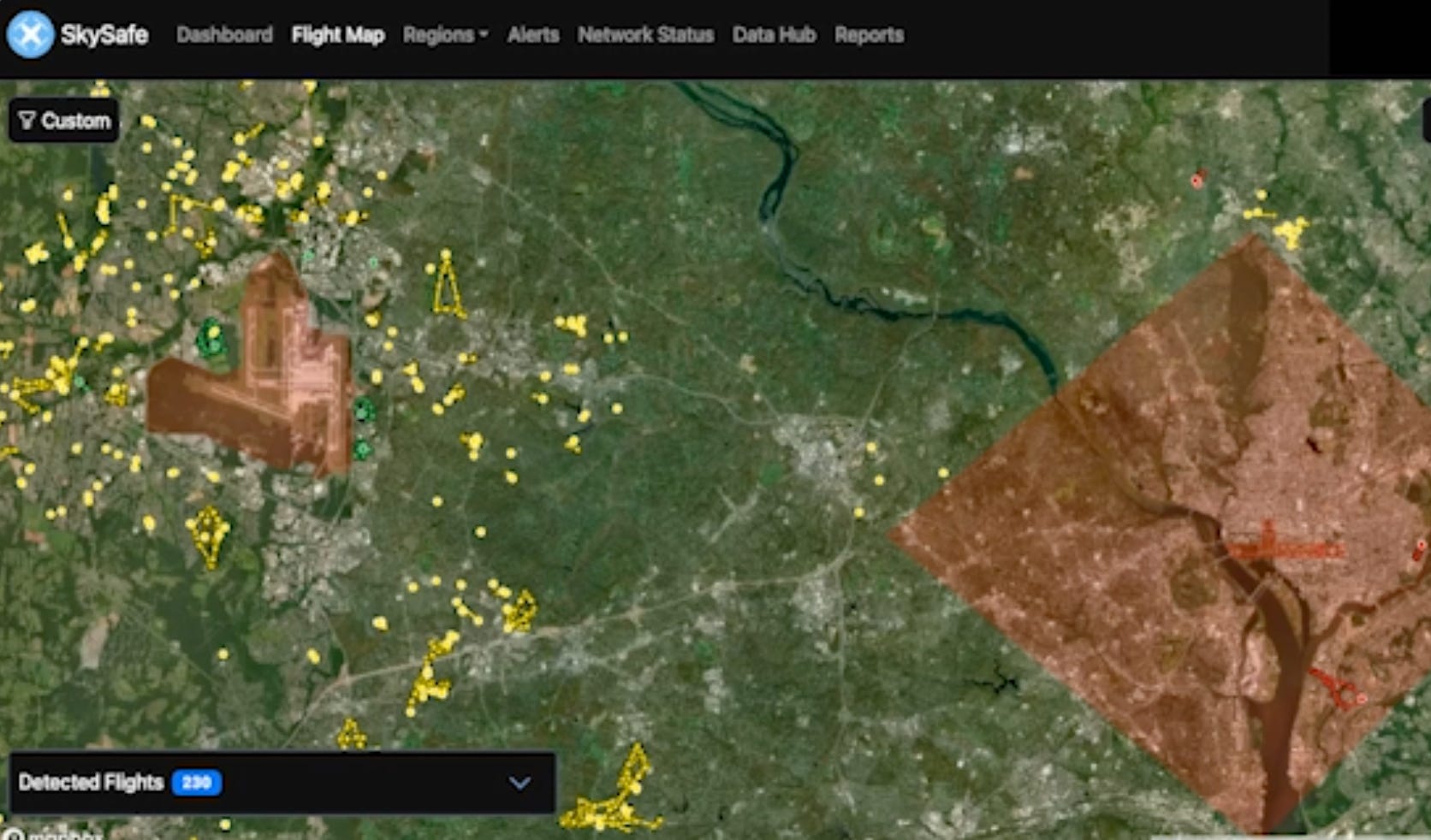The image size is (1431, 840).
Task: Open the Reports section
Action: (x=869, y=35)
